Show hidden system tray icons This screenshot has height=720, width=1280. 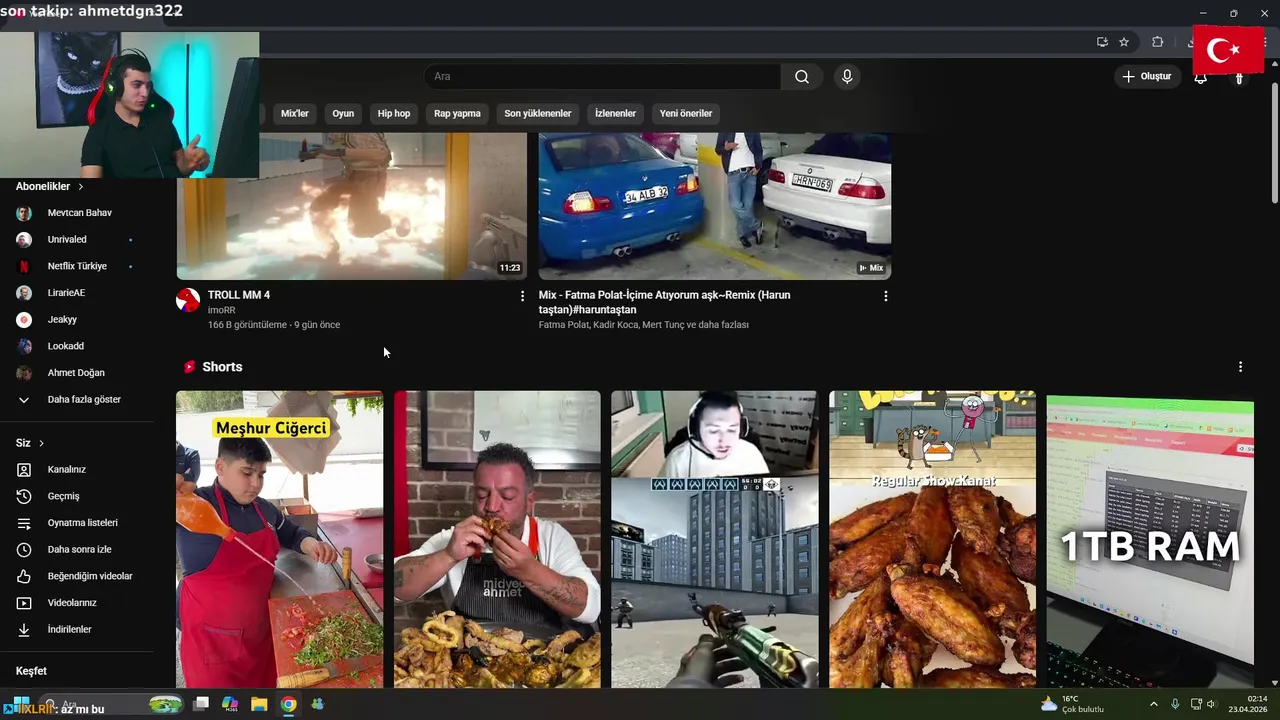click(x=1154, y=704)
